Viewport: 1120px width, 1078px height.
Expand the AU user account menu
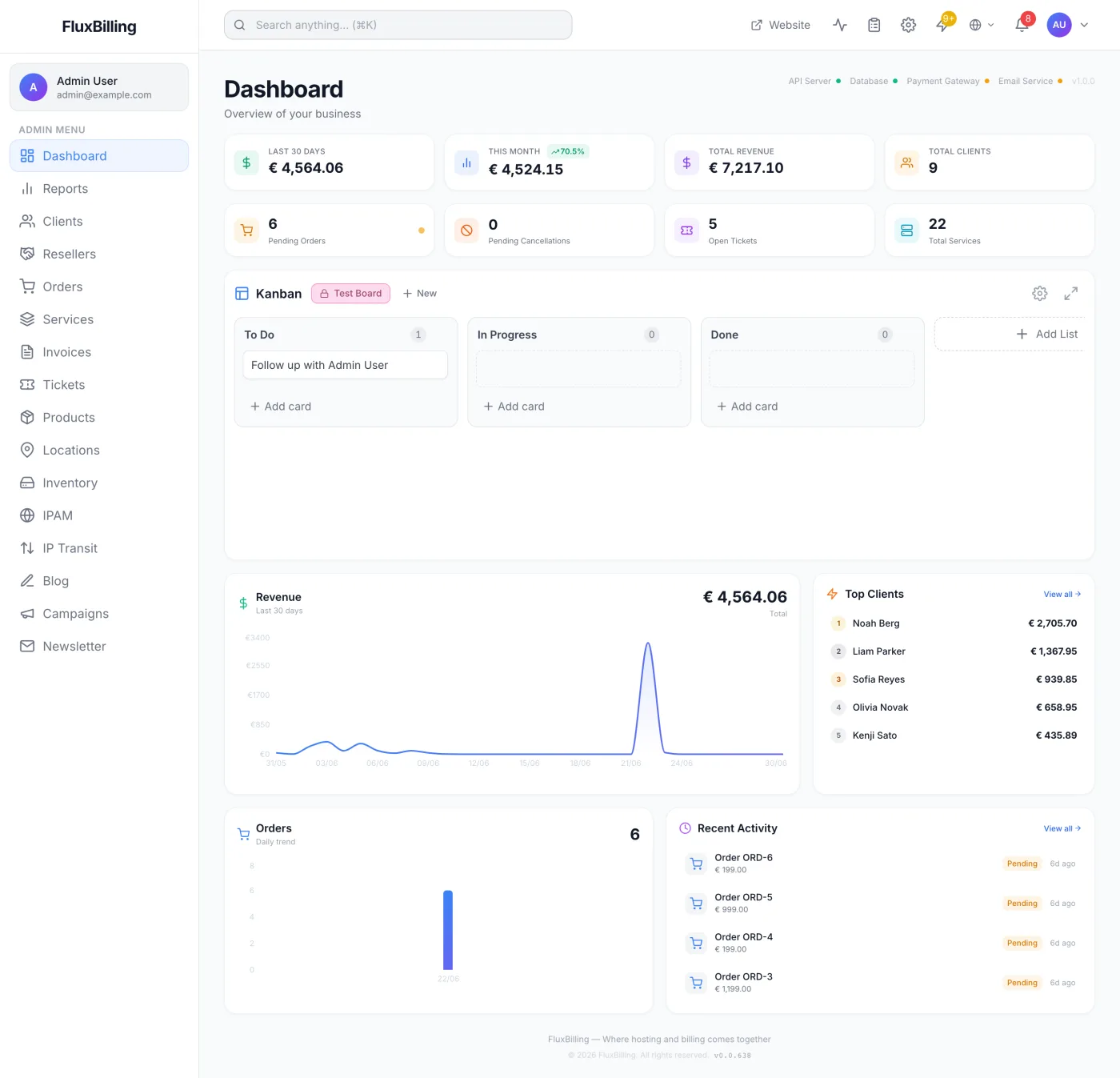(x=1068, y=25)
